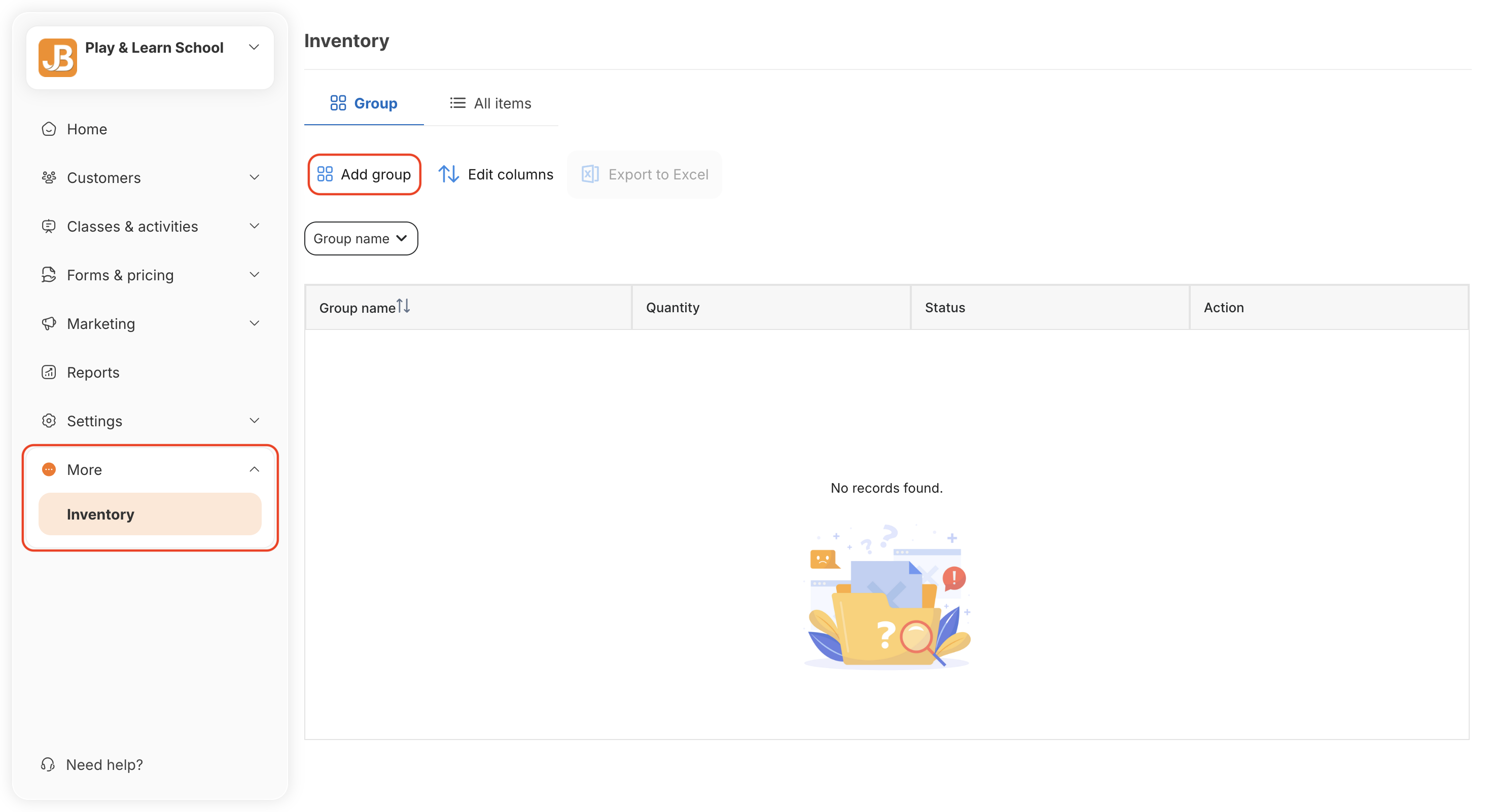The image size is (1491, 812).
Task: Open the Group name filter dropdown
Action: click(361, 238)
